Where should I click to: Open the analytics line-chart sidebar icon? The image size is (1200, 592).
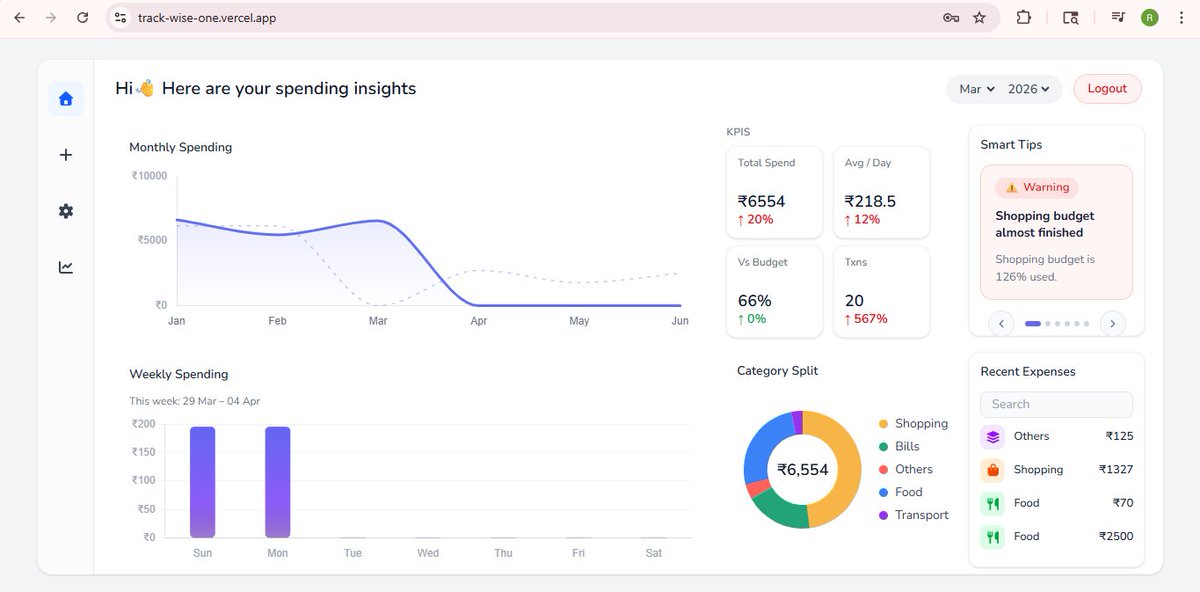point(66,267)
